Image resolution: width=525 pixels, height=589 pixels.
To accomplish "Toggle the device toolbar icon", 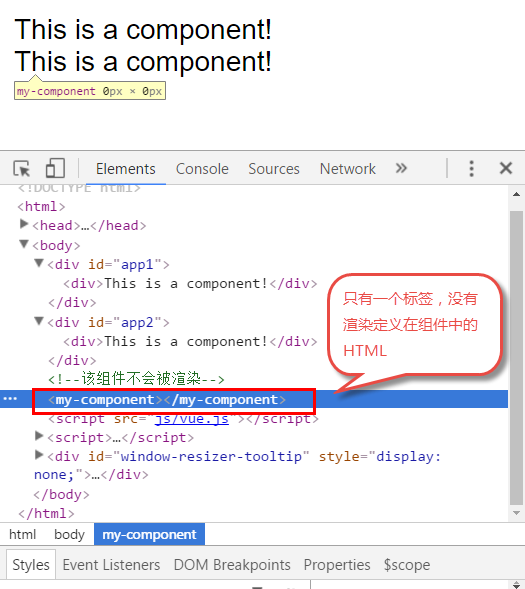I will (x=55, y=168).
